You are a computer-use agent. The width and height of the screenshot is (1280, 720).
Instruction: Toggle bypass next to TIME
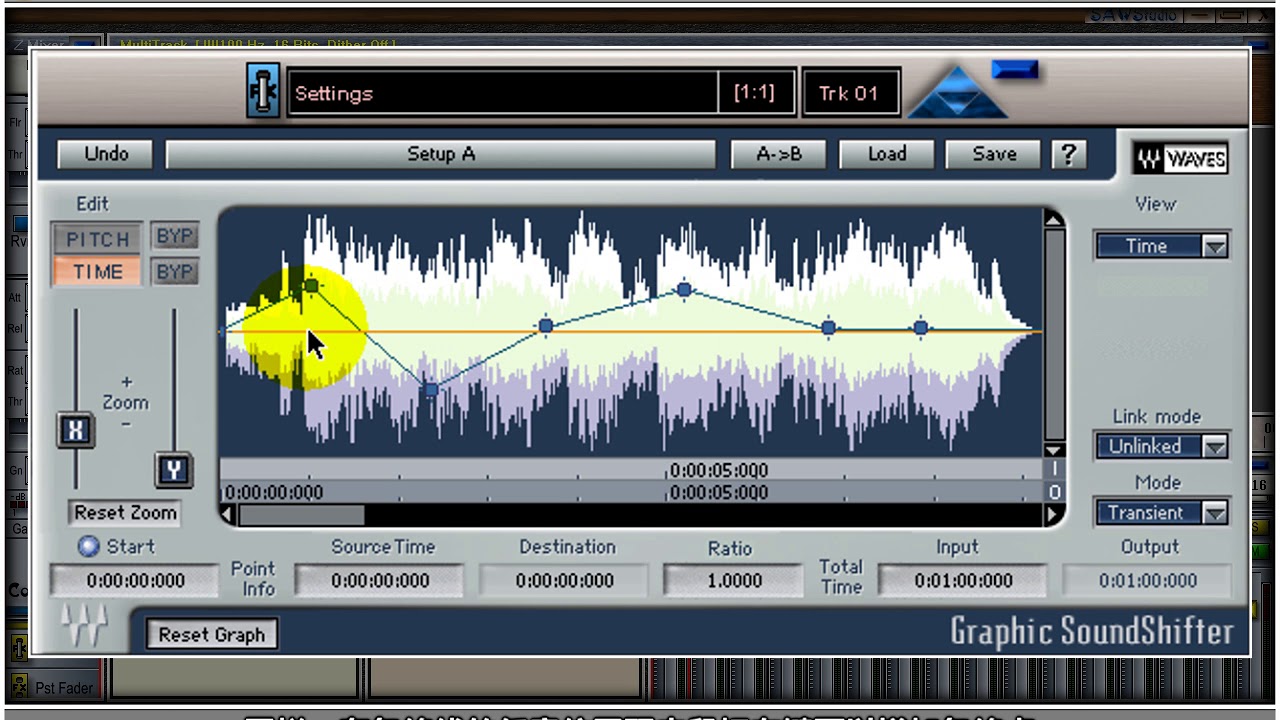175,271
